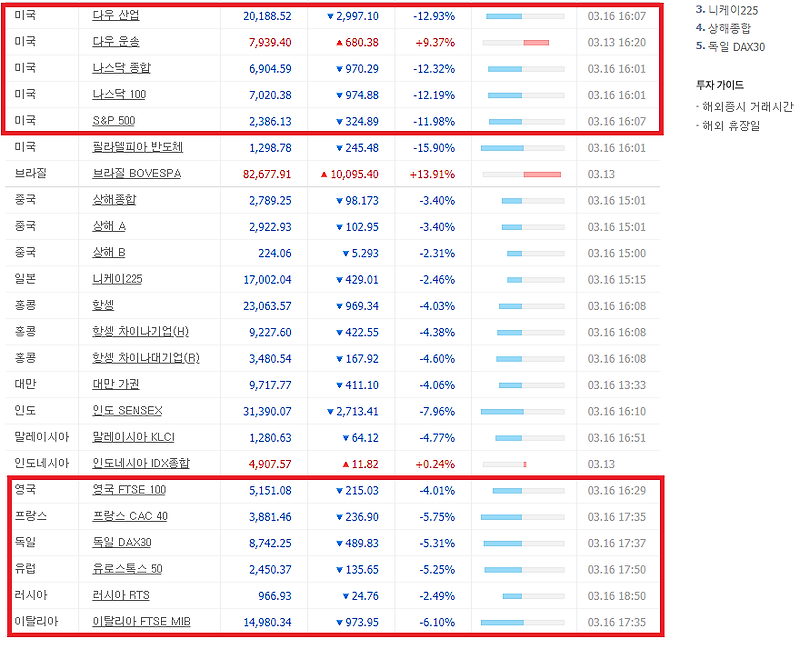This screenshot has width=800, height=649.
Task: Click the 말레이시아 country cell
Action: 41,437
